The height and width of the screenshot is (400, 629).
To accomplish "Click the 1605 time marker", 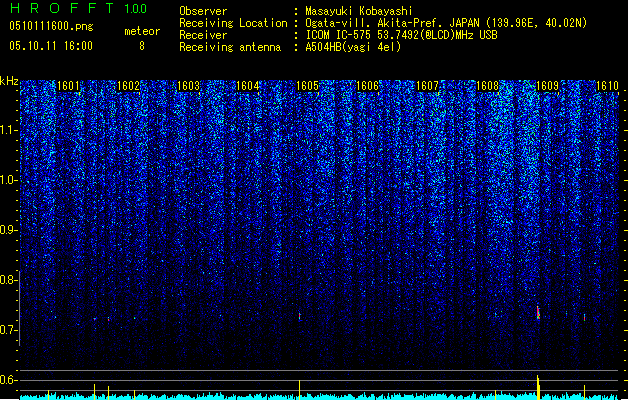I will pyautogui.click(x=308, y=86).
